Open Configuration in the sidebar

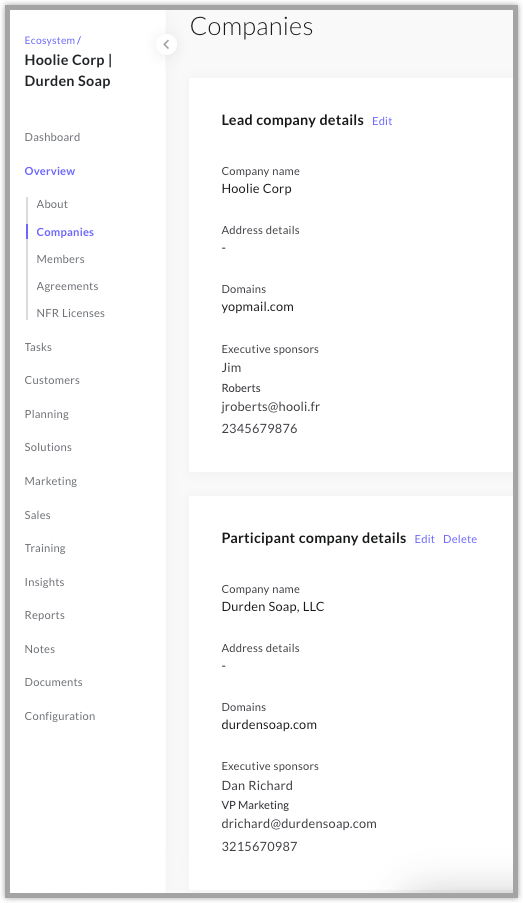[x=60, y=716]
